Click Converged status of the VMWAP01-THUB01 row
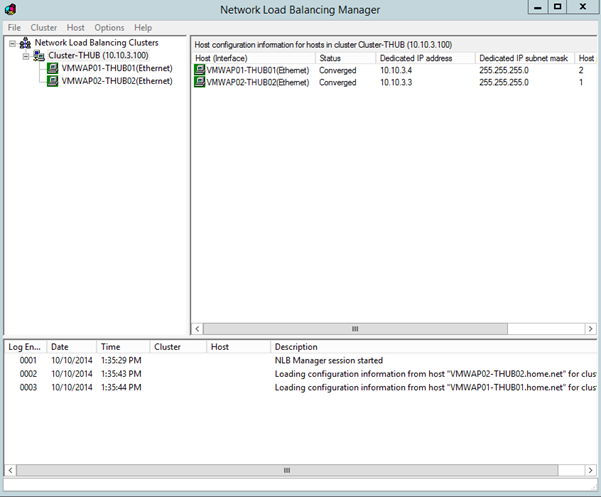601x497 pixels. click(338, 70)
